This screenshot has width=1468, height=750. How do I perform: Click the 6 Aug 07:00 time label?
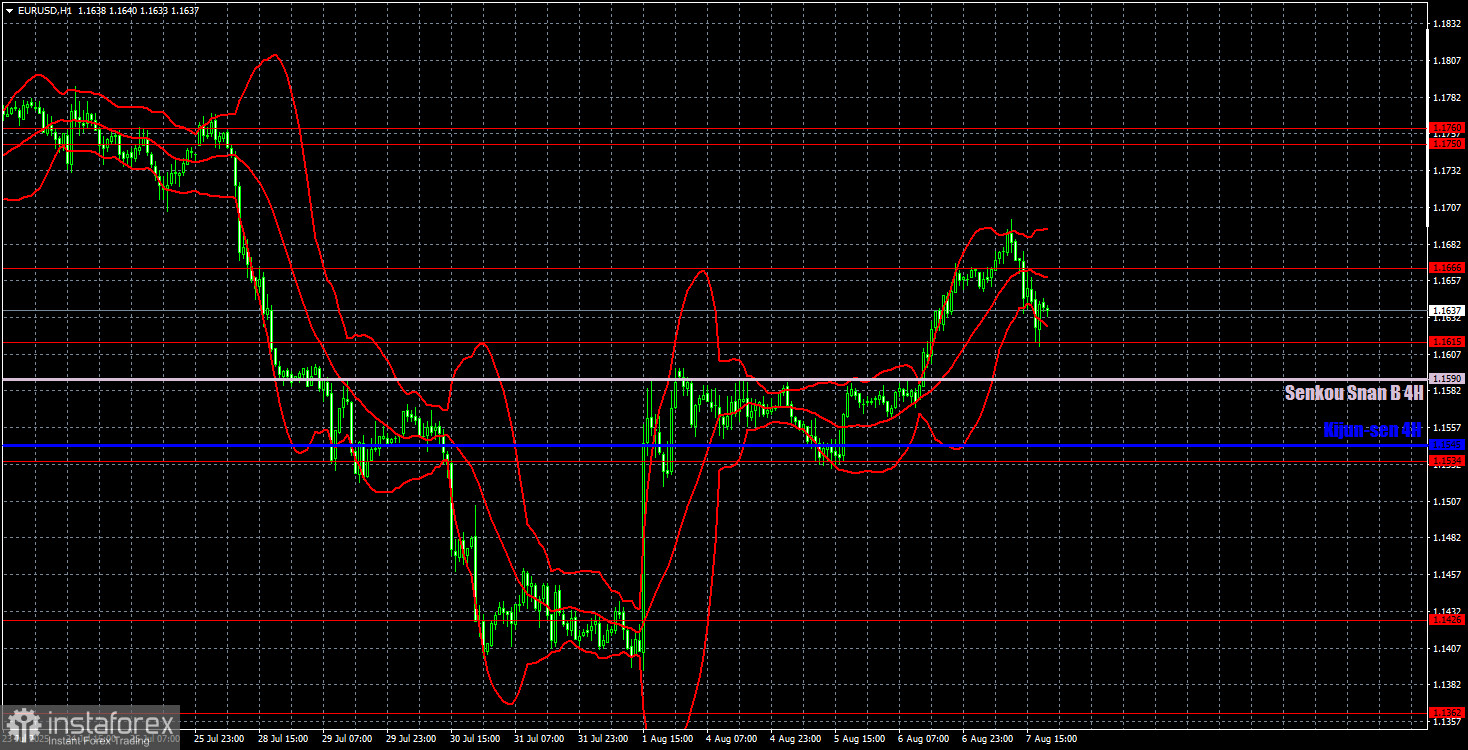click(925, 739)
